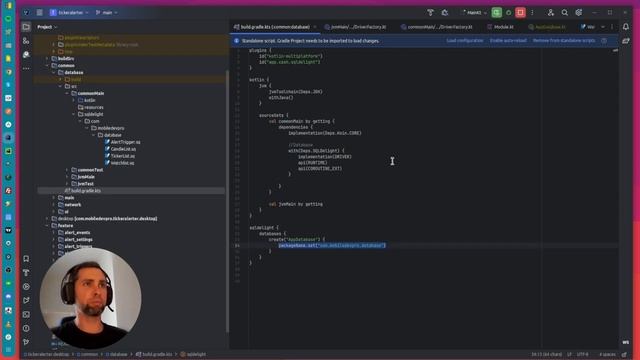
Task: Open the Git tool window icon
Action: (26, 342)
